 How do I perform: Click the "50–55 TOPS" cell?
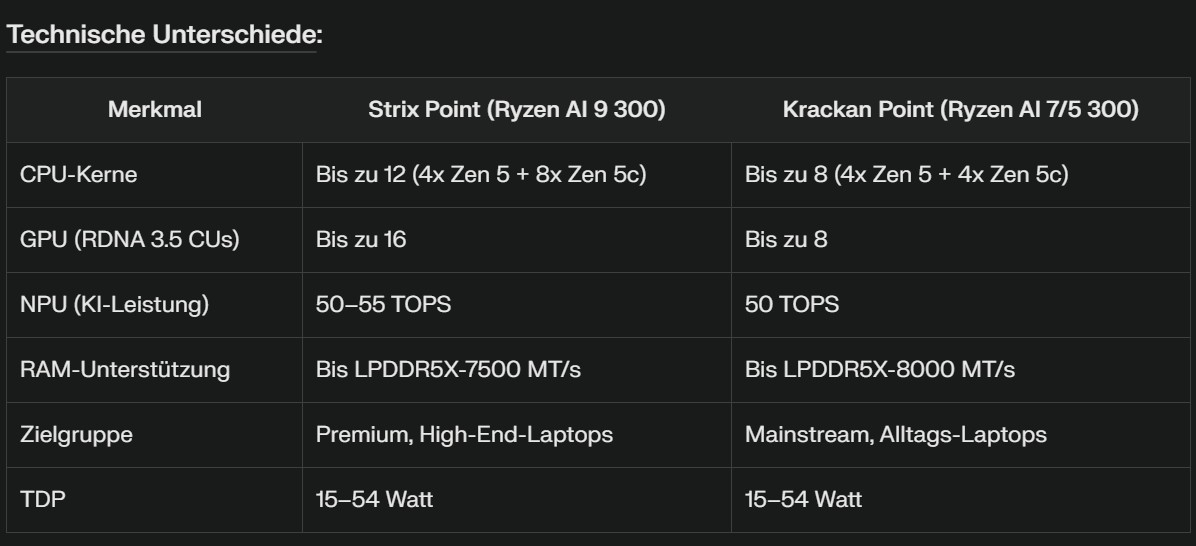(383, 305)
